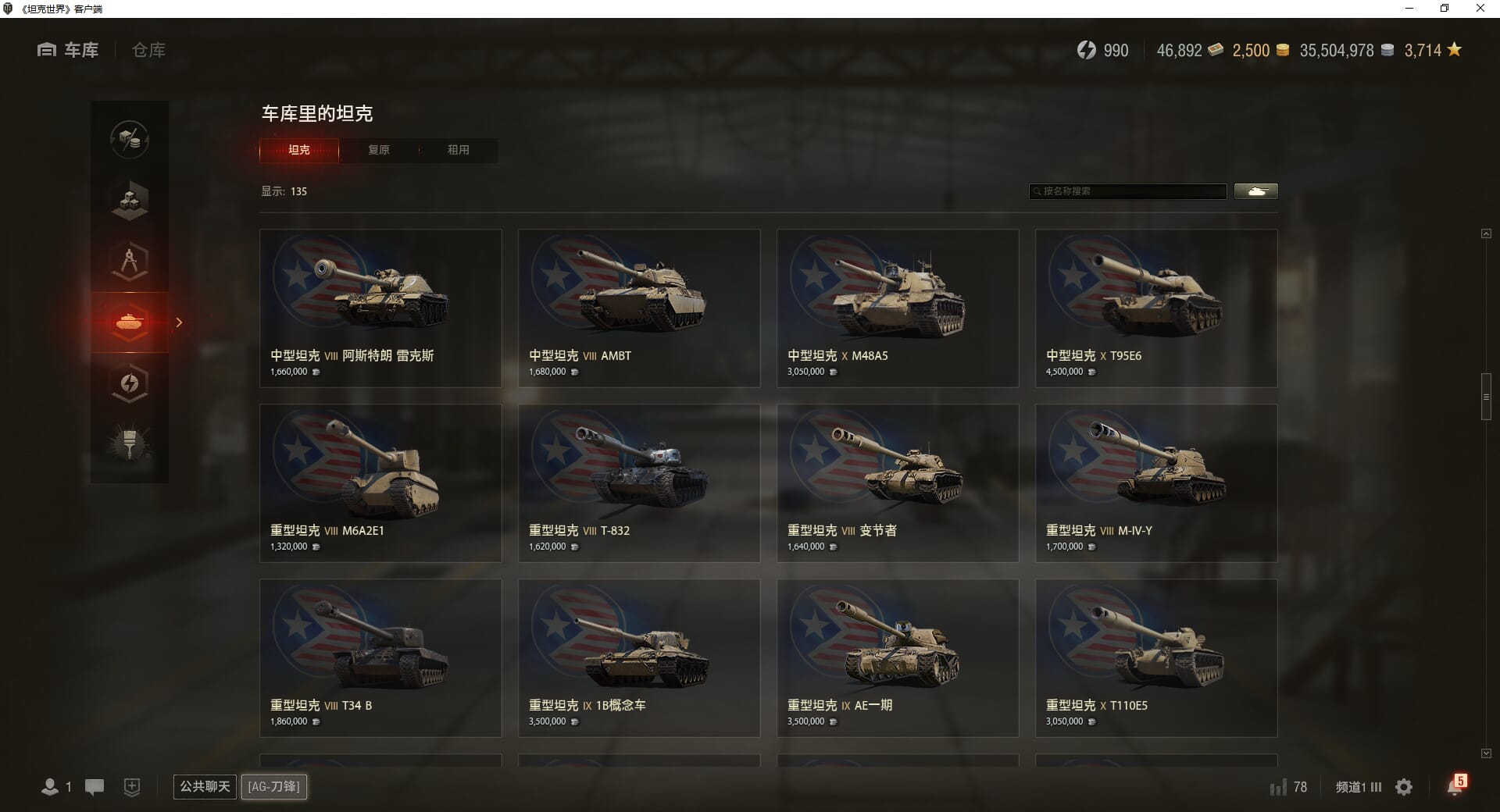Open the compass blueprints sidebar icon
The image size is (1500, 812).
[x=130, y=262]
